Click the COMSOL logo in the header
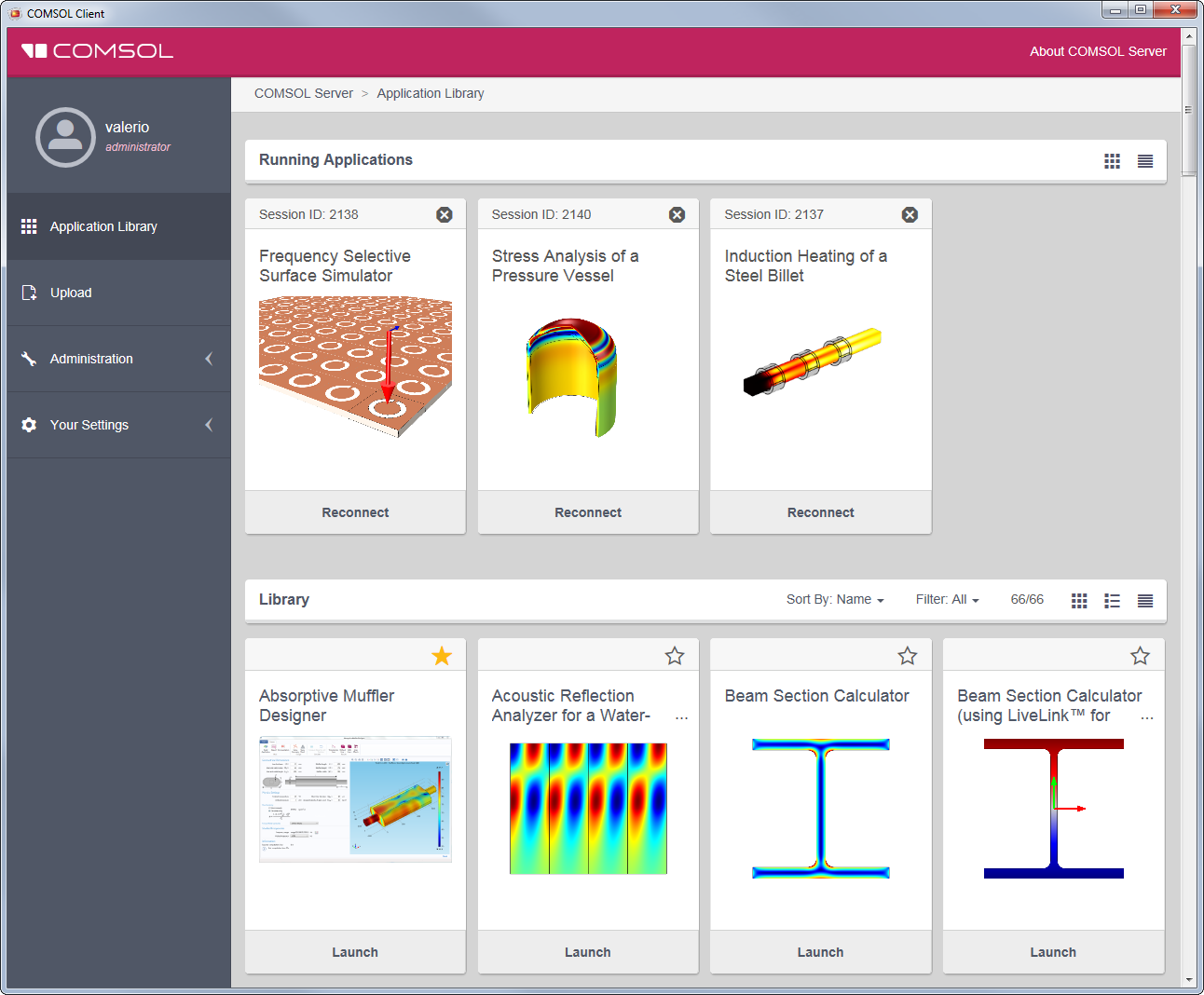 tap(96, 51)
